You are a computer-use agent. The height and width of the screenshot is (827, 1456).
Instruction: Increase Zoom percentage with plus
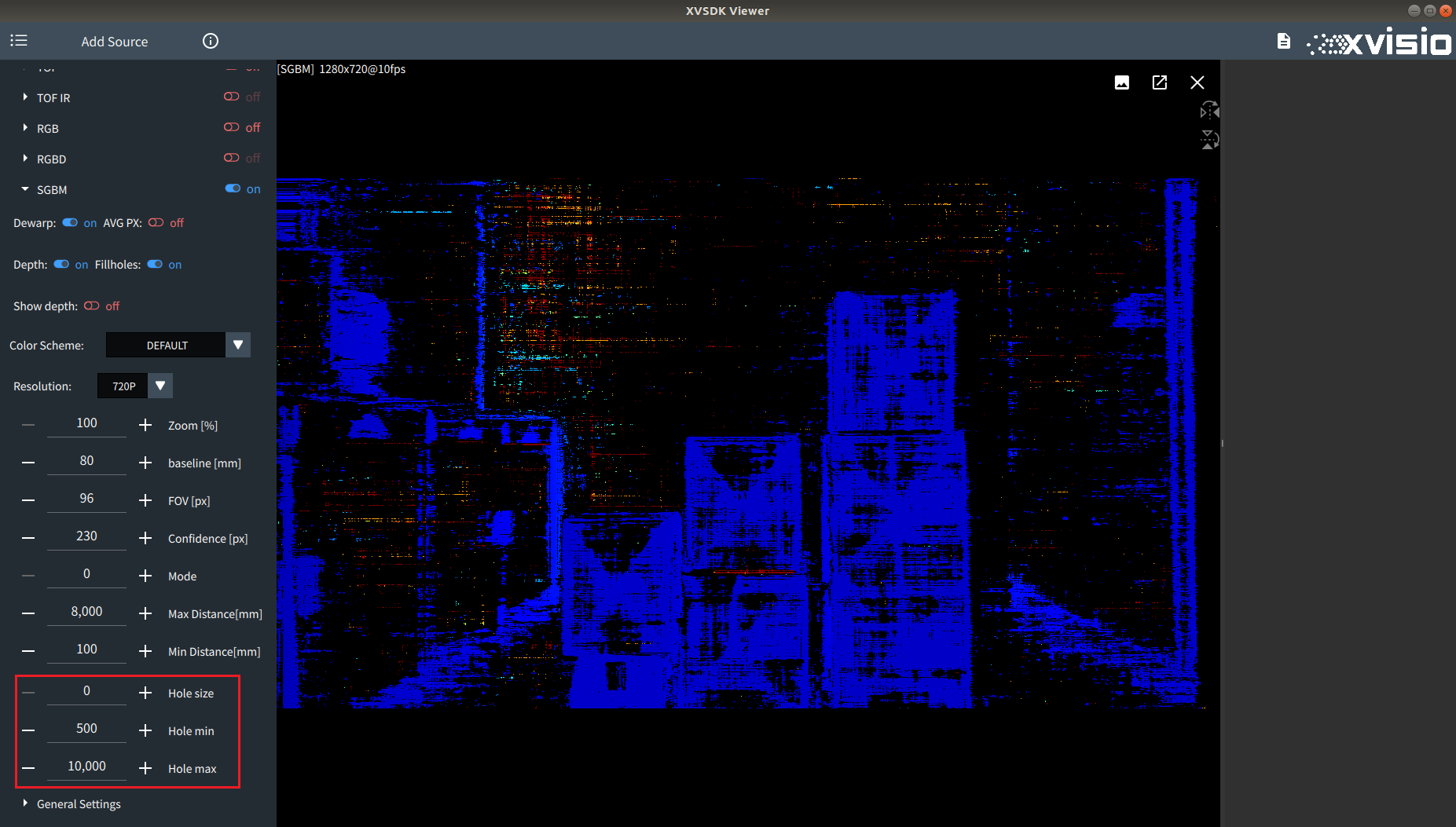[145, 425]
